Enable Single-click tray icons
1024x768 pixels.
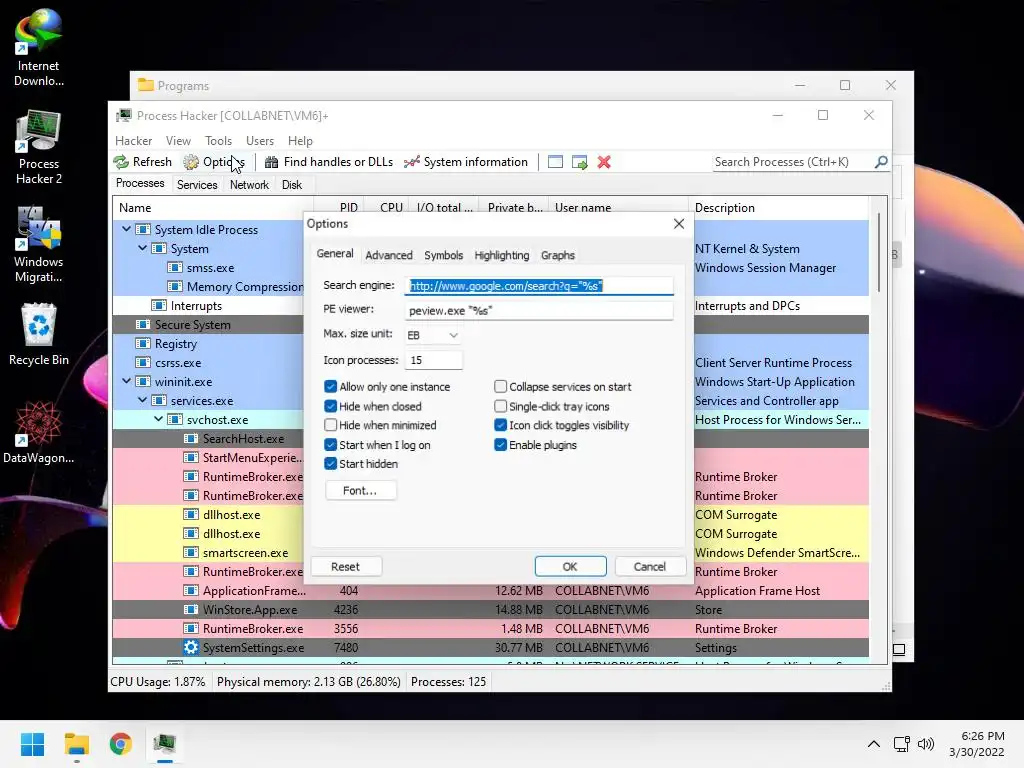click(500, 406)
